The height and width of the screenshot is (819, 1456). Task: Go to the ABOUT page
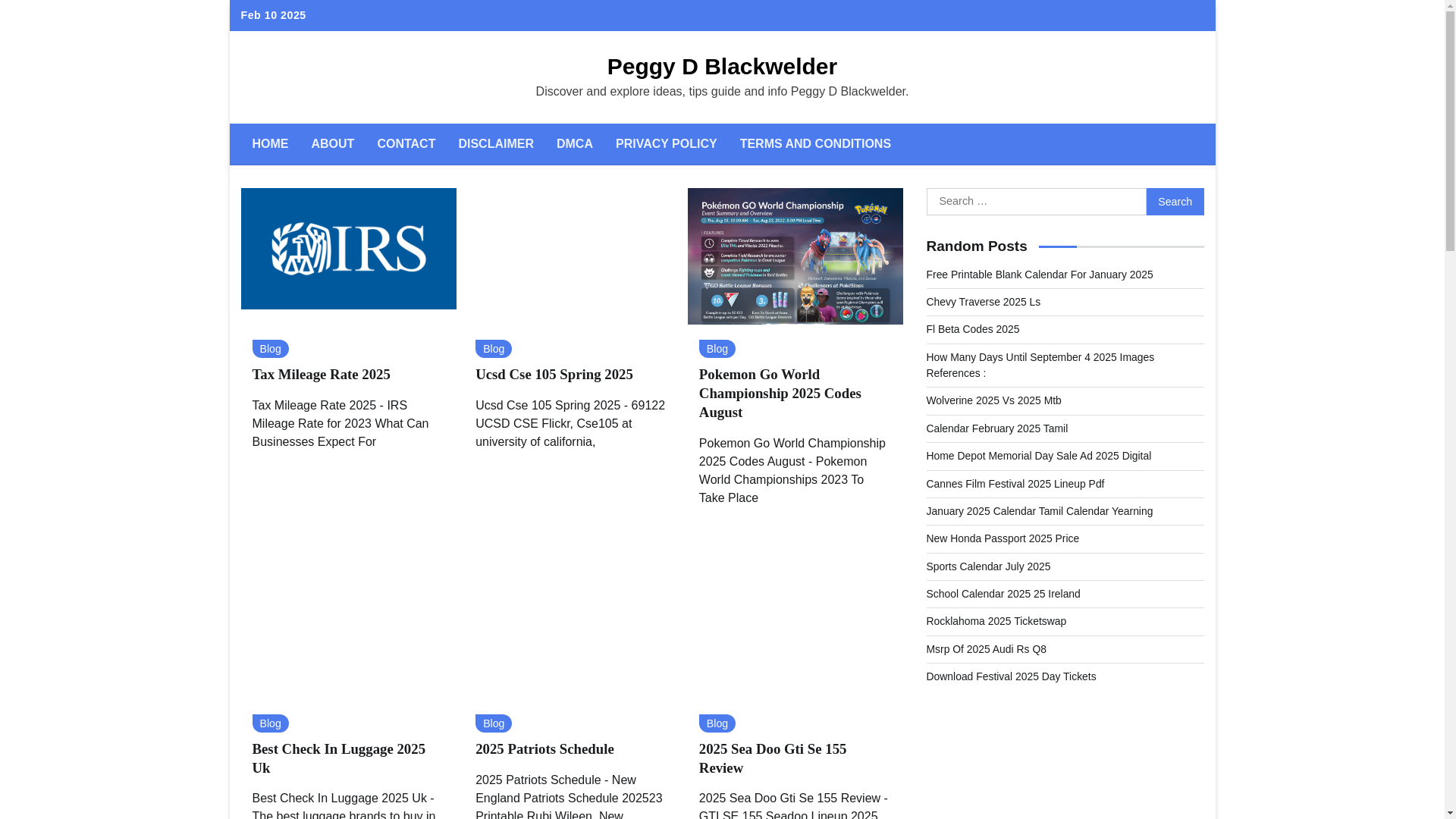click(x=332, y=144)
